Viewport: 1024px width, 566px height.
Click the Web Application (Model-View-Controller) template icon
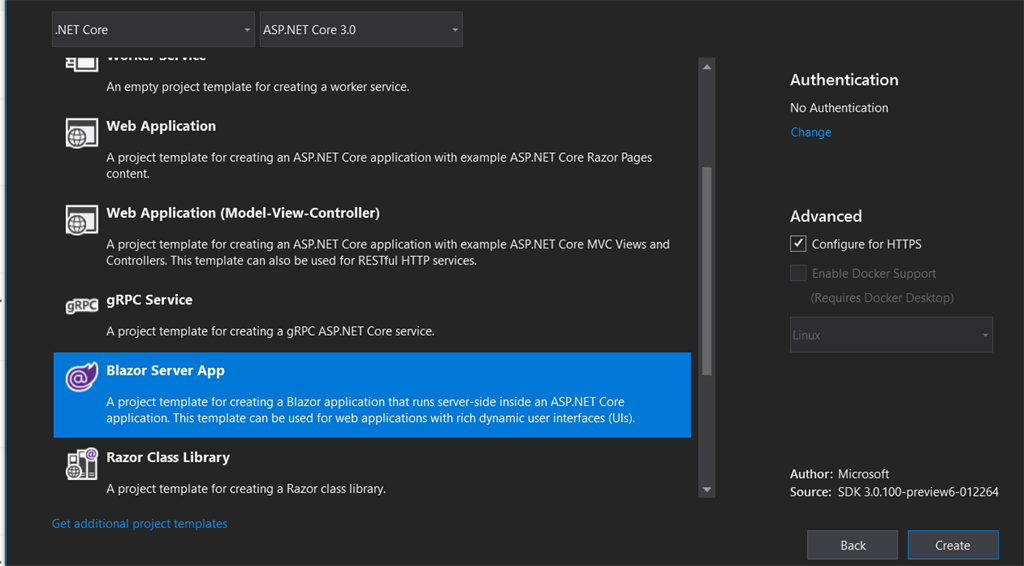tap(82, 220)
